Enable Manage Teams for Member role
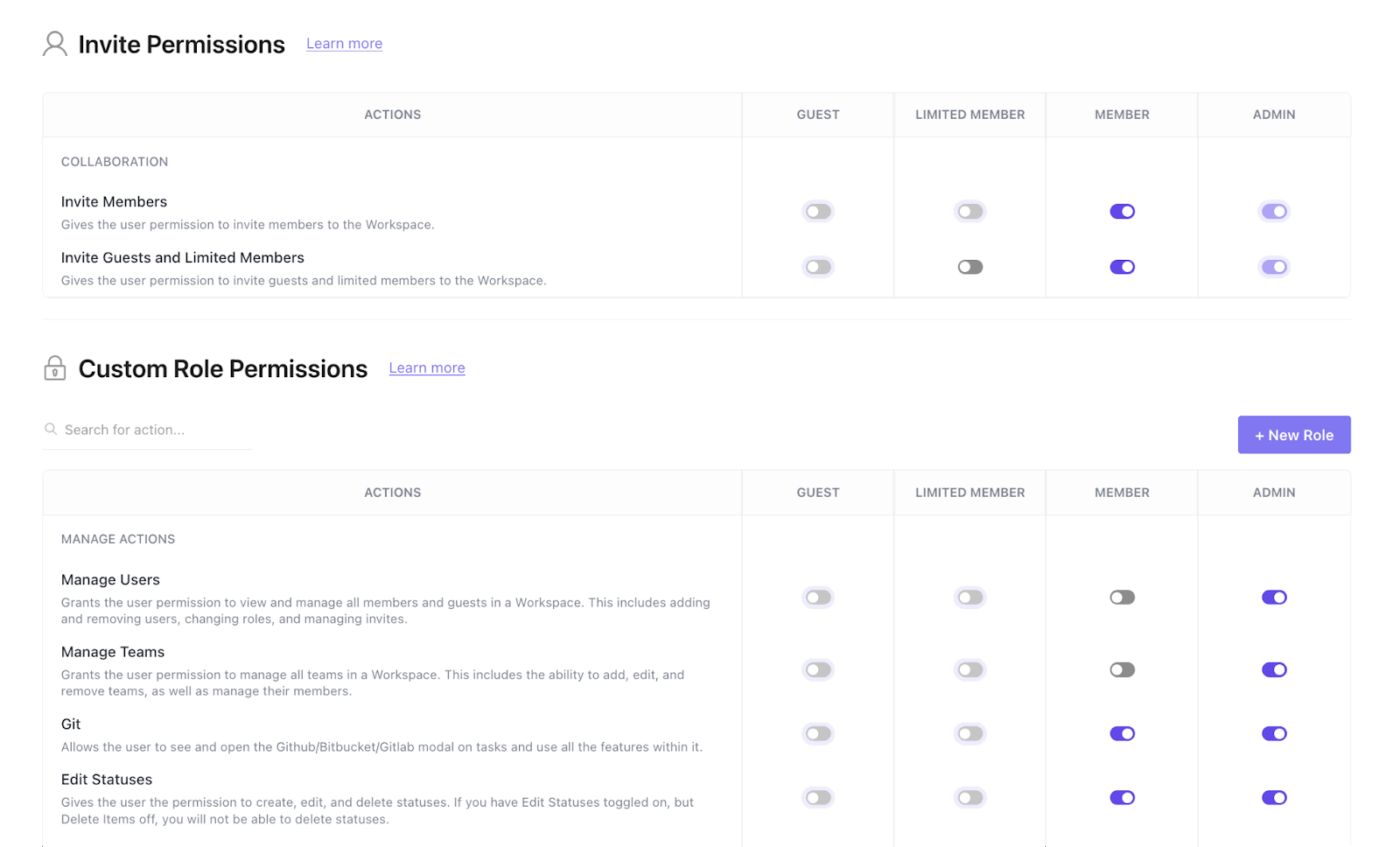 pyautogui.click(x=1122, y=670)
